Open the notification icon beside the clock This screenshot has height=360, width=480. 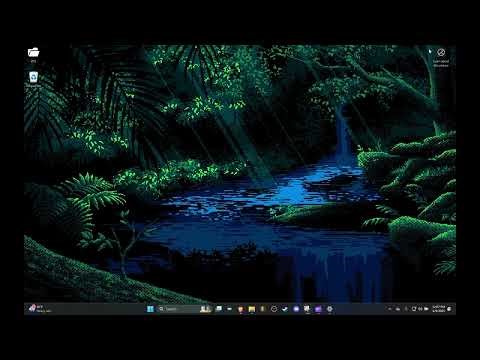449,309
